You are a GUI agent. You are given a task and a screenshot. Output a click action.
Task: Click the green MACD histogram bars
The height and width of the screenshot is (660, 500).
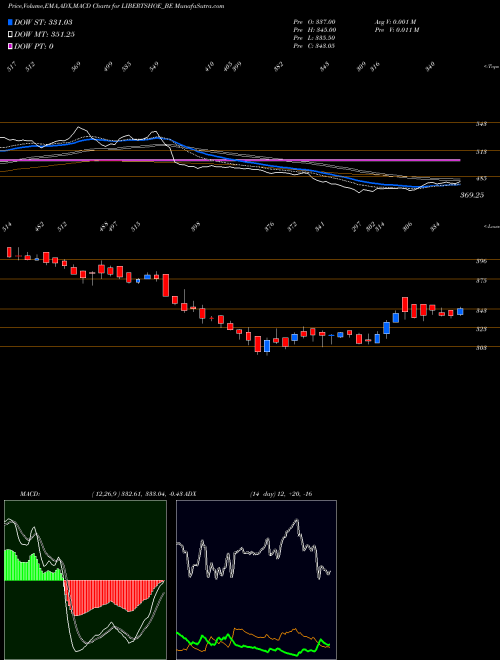(x=34, y=566)
